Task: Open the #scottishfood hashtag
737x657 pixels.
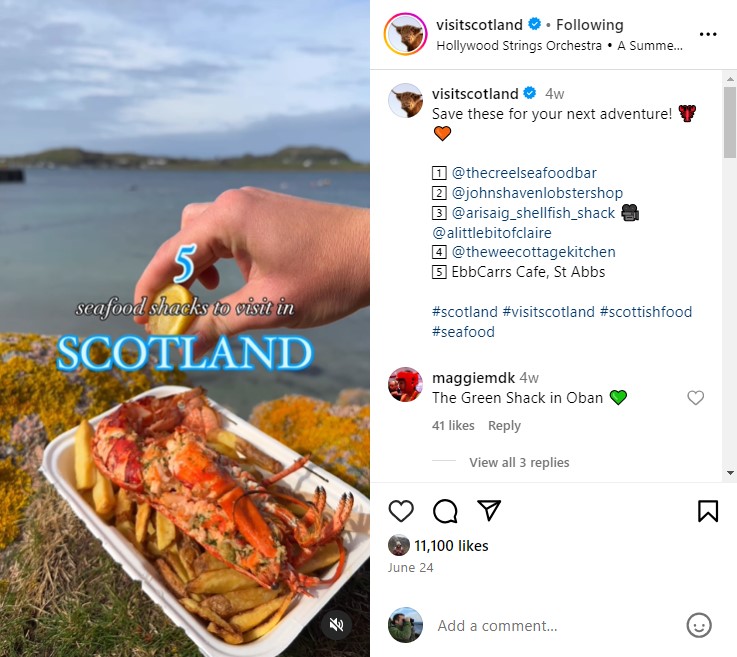Action: click(x=646, y=312)
